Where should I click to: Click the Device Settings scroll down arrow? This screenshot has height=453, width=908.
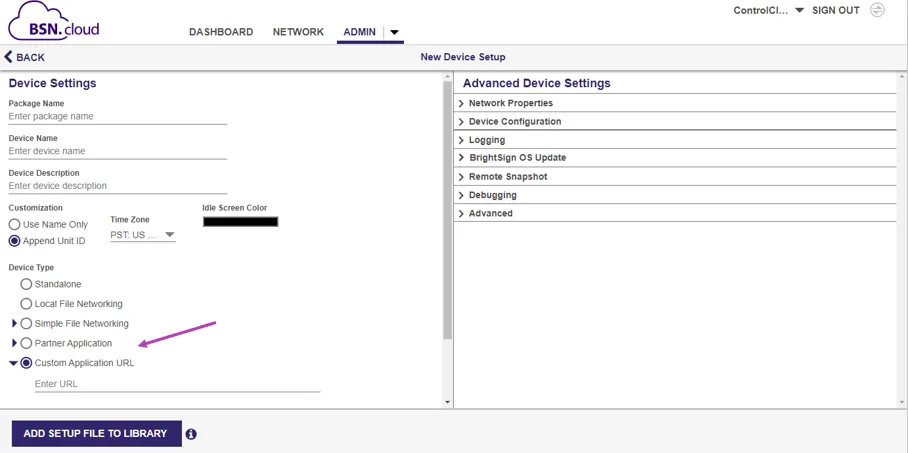click(447, 402)
